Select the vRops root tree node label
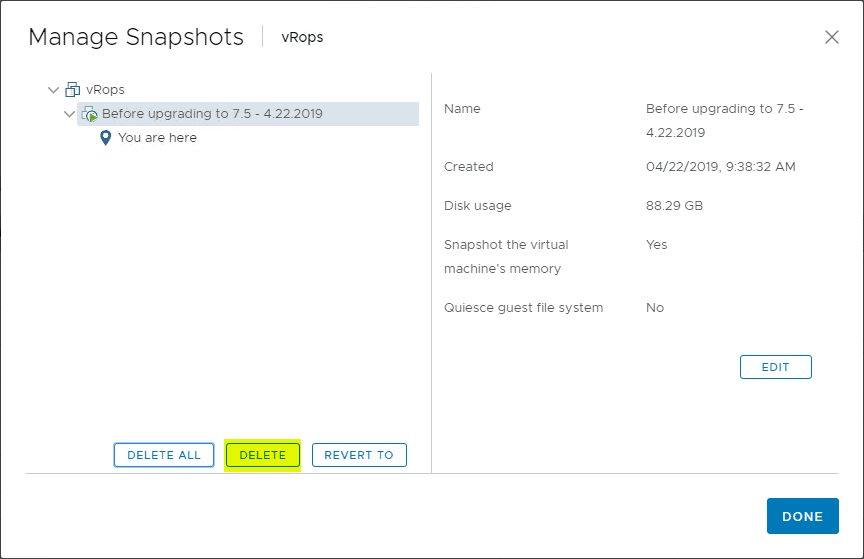 click(x=105, y=90)
